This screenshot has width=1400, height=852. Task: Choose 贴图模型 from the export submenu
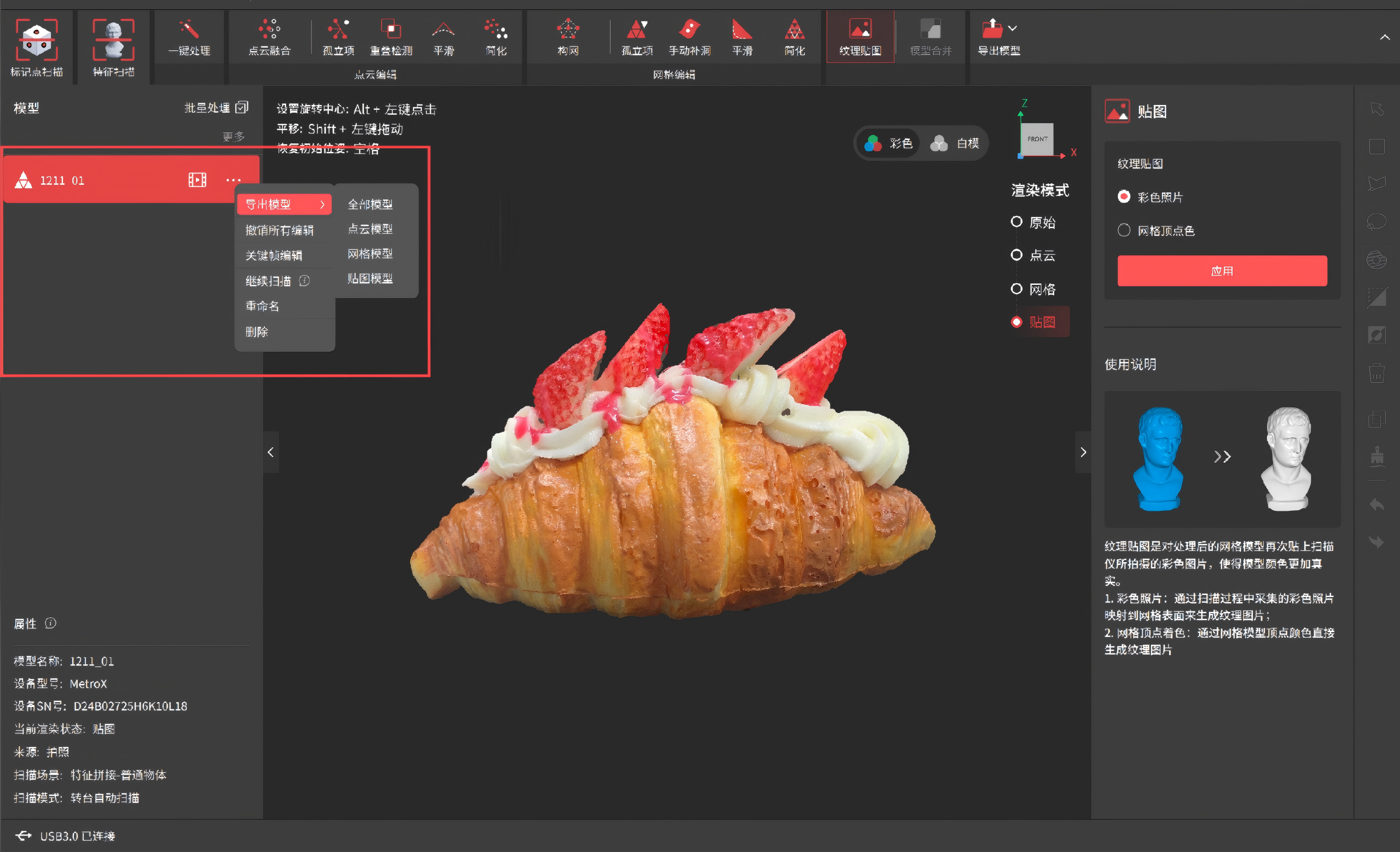(370, 278)
